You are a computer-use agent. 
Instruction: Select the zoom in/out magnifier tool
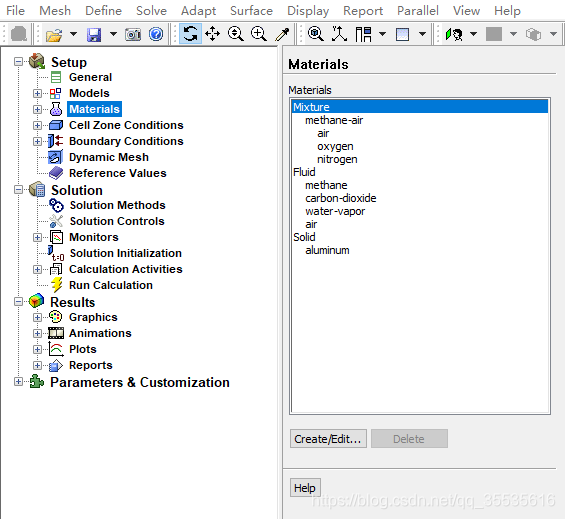coord(236,34)
